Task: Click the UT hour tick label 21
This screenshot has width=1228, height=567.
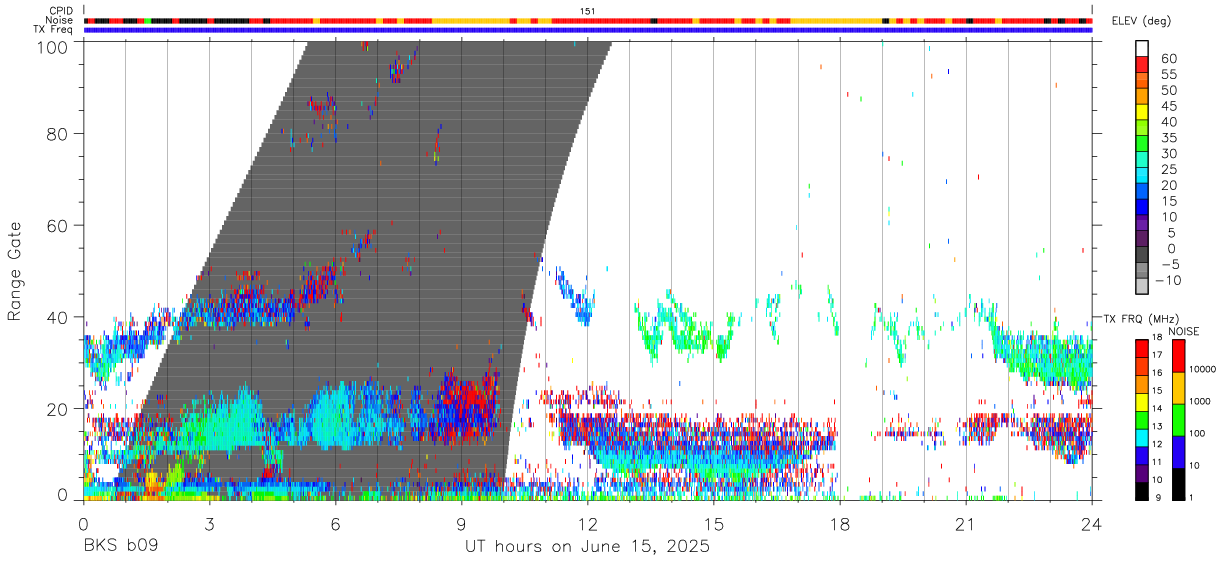Action: point(965,524)
